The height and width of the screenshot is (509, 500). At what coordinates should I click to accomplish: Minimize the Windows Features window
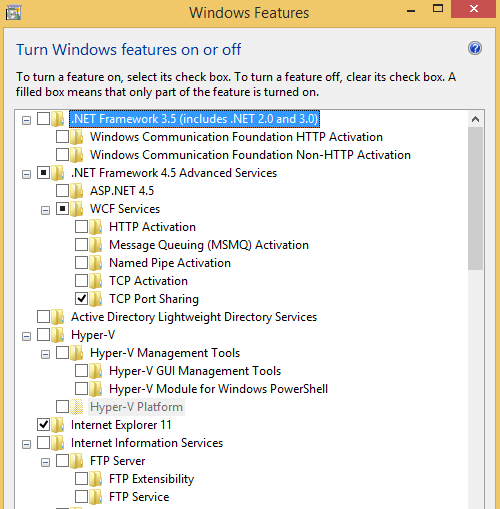(411, 11)
